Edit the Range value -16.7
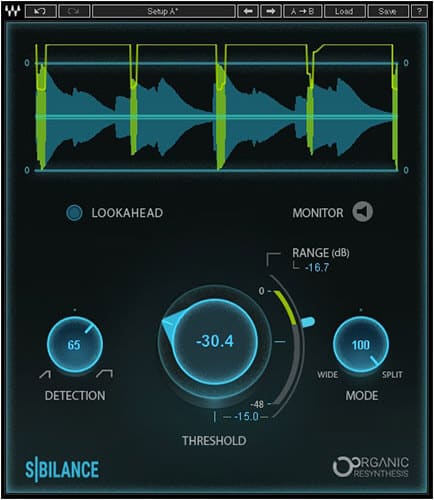 pos(317,268)
